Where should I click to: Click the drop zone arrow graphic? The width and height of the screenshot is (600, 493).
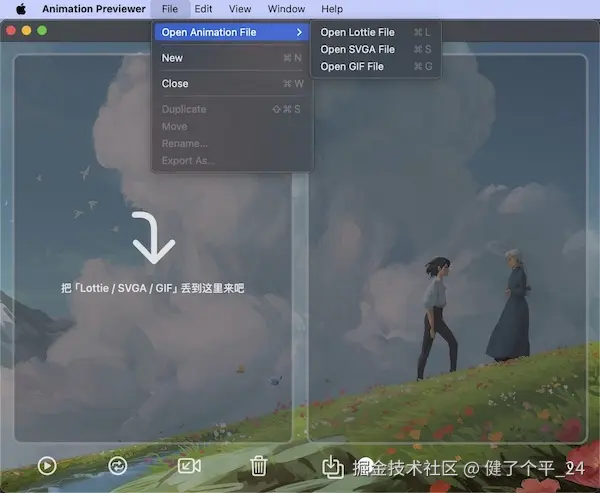[x=154, y=238]
